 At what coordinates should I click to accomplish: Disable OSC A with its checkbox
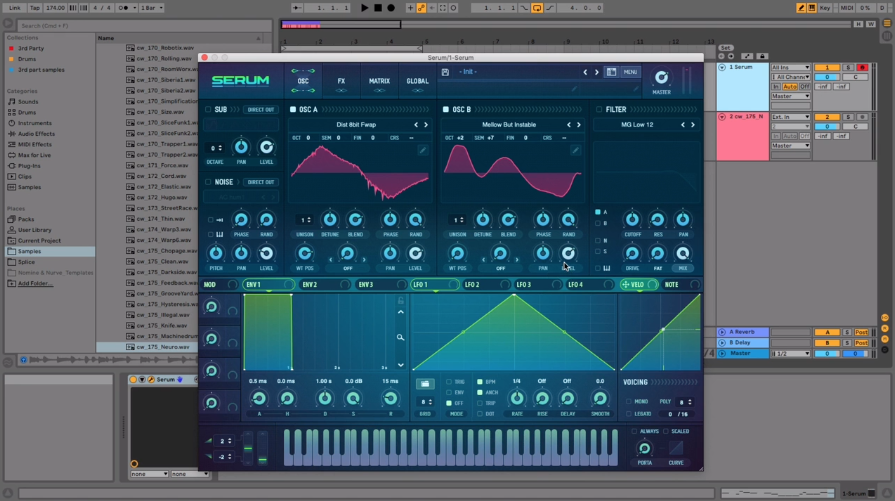293,110
